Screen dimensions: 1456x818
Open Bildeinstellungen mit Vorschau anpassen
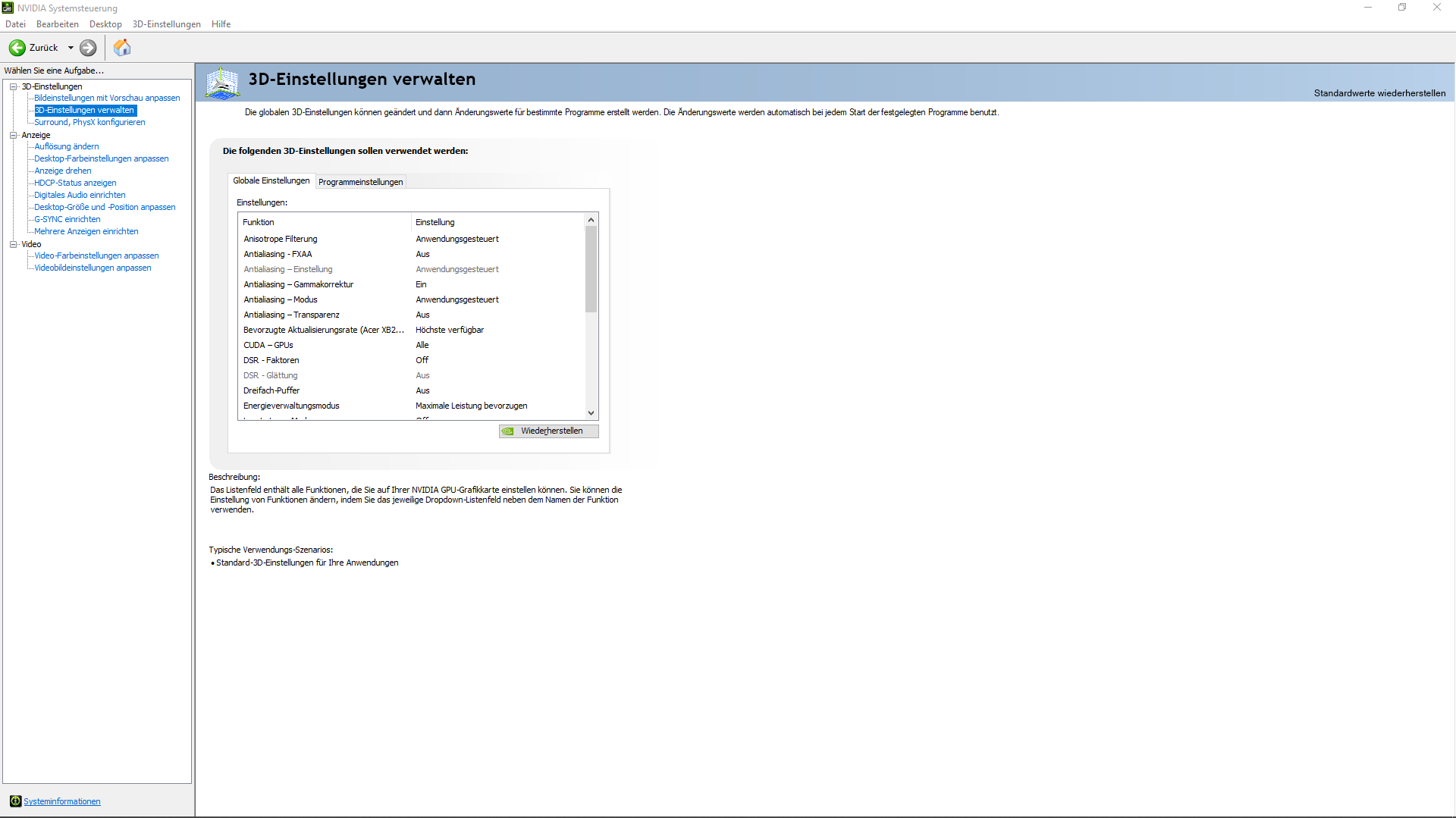[107, 98]
